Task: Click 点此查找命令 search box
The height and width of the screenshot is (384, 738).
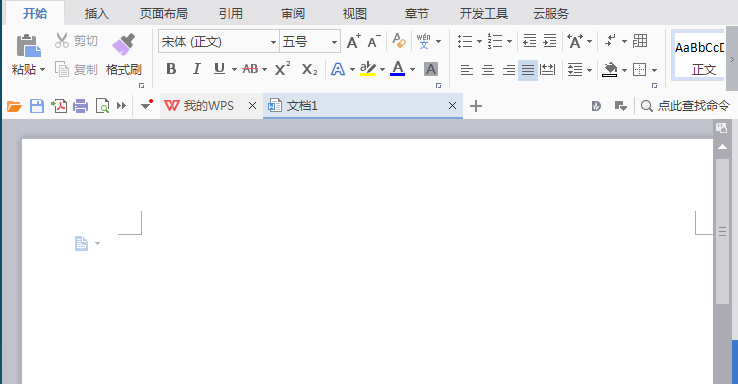Action: pyautogui.click(x=685, y=106)
